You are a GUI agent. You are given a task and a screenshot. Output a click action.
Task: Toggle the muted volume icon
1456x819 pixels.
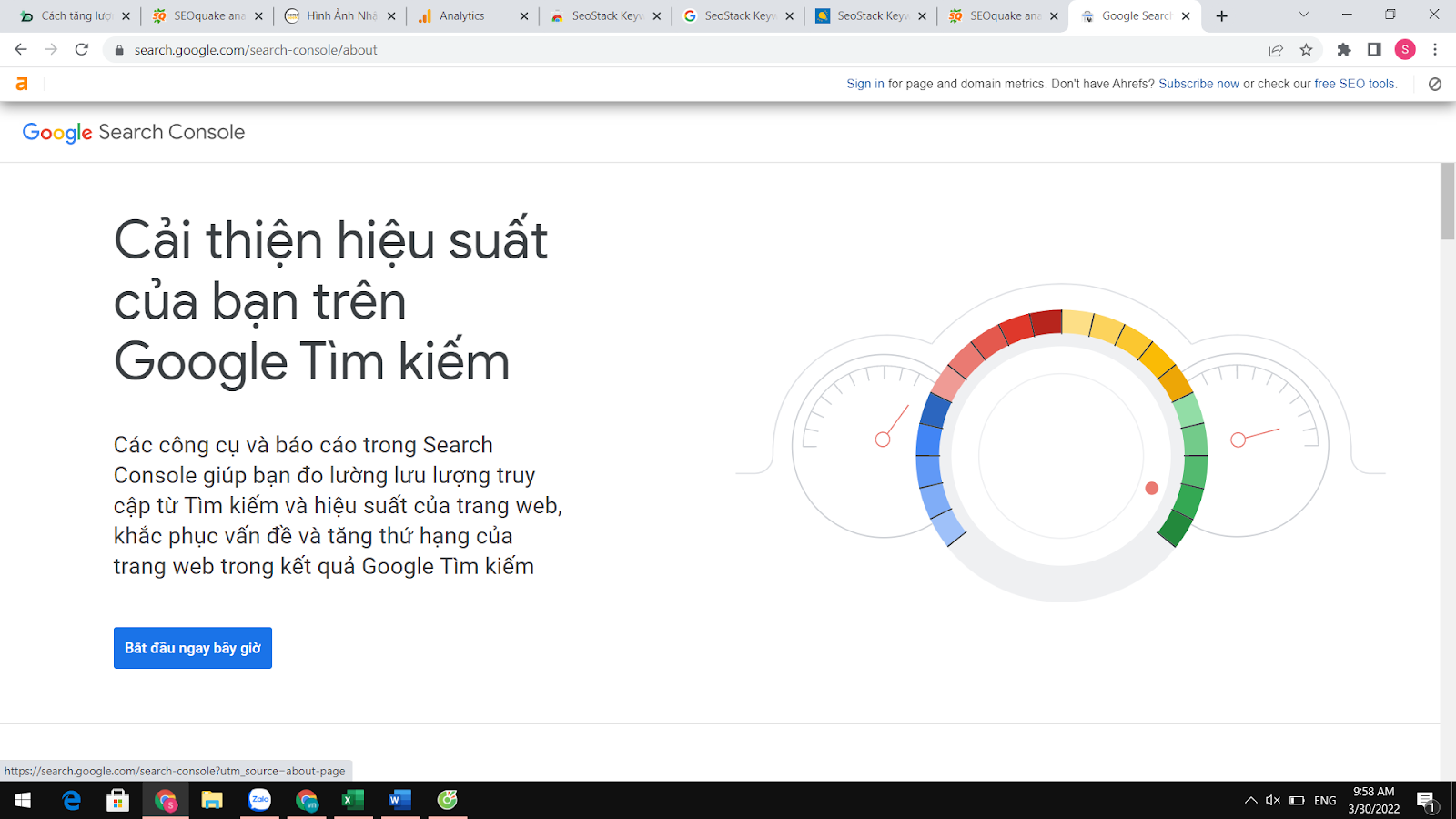(1273, 801)
